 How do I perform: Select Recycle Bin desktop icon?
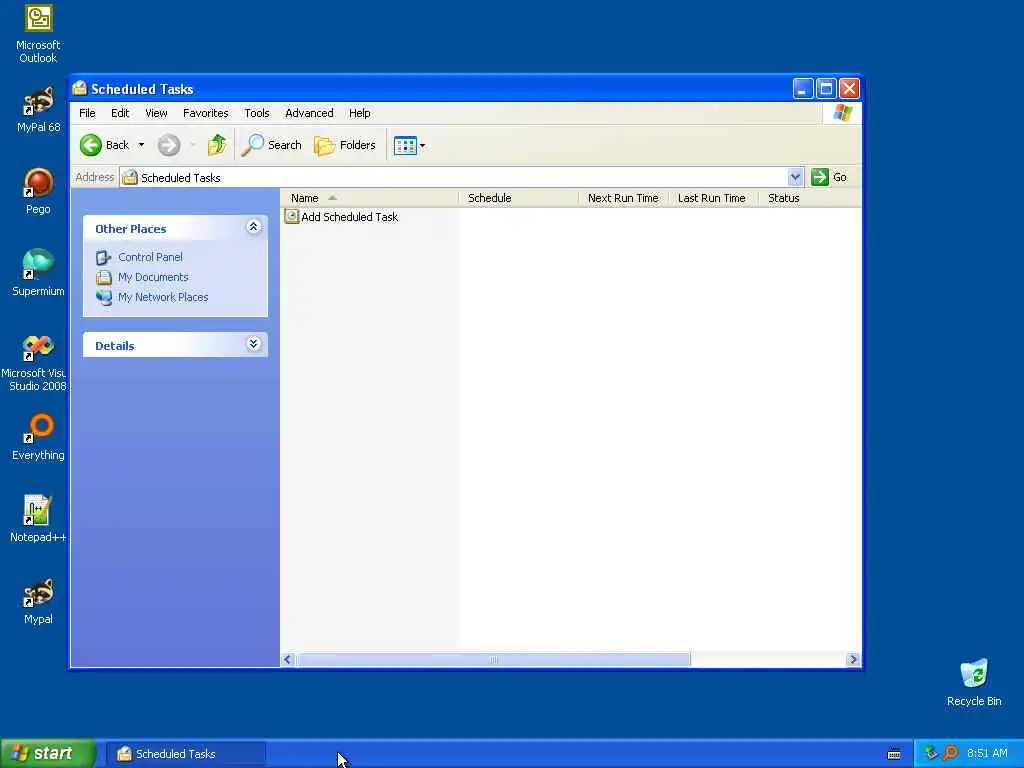974,683
